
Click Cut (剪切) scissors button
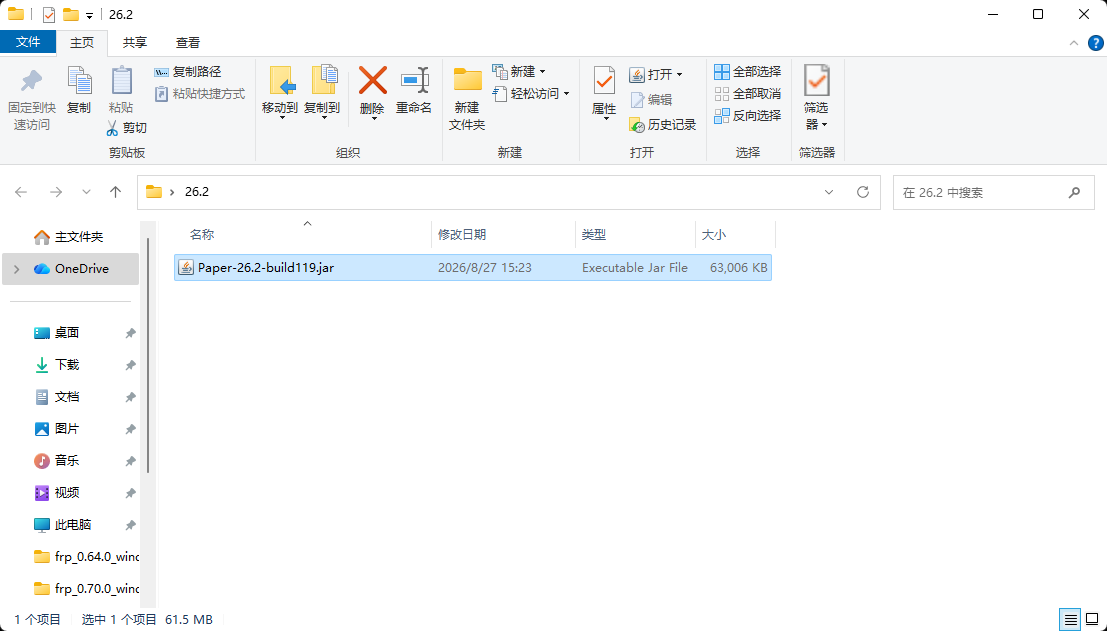coord(126,128)
